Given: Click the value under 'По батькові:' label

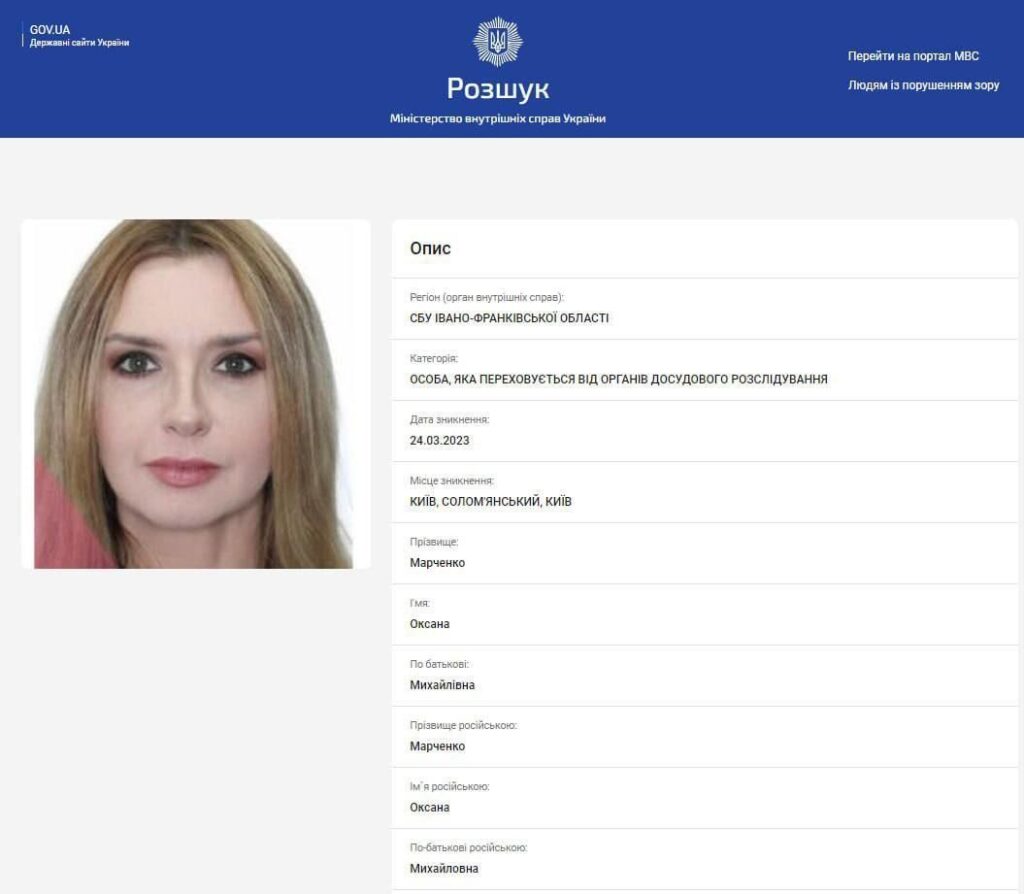Looking at the screenshot, I should 442,685.
